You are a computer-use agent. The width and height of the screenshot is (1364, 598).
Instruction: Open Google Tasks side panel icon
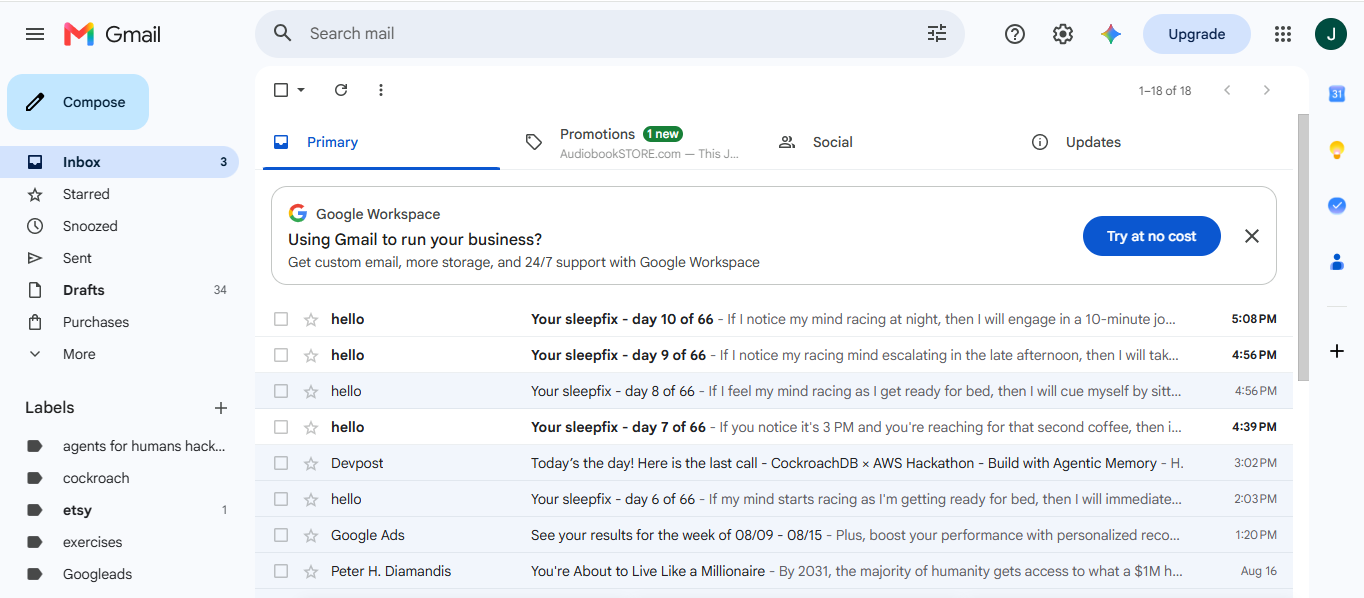(x=1337, y=205)
